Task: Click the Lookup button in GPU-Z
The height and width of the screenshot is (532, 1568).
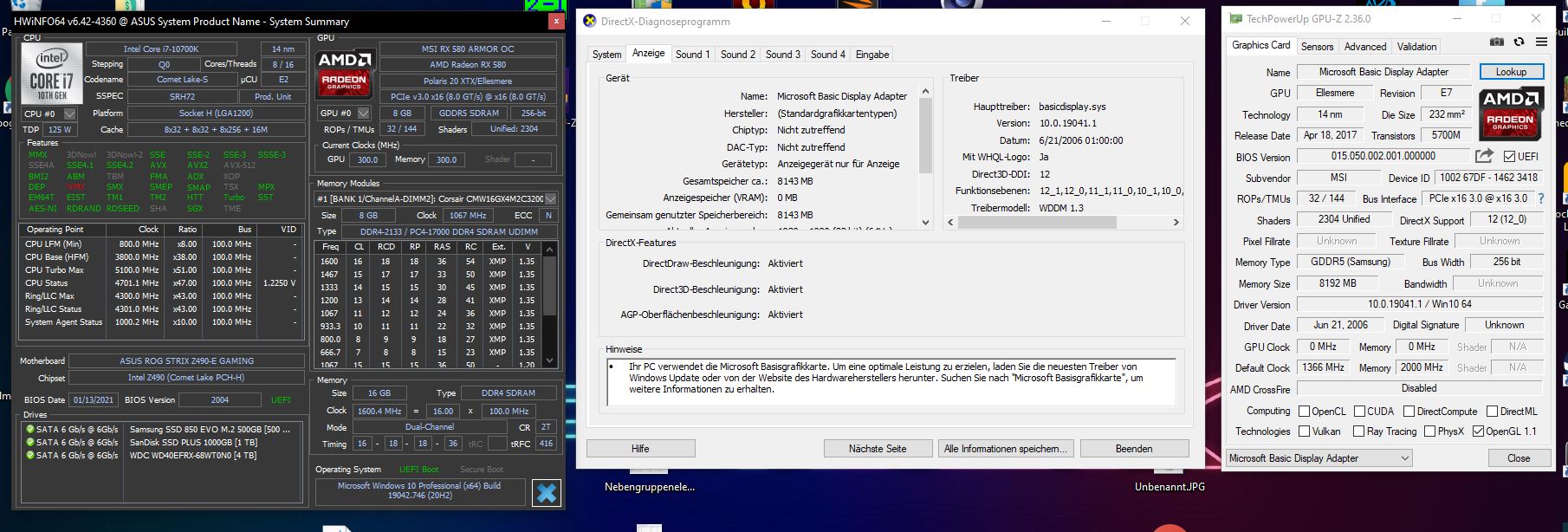Action: click(x=1511, y=72)
